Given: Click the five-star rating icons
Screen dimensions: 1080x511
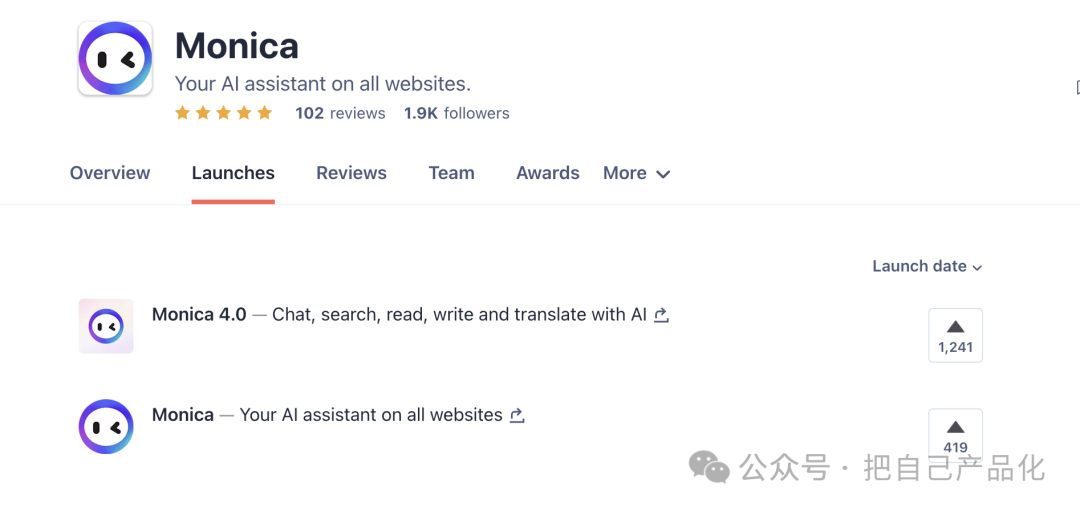Looking at the screenshot, I should [x=224, y=113].
